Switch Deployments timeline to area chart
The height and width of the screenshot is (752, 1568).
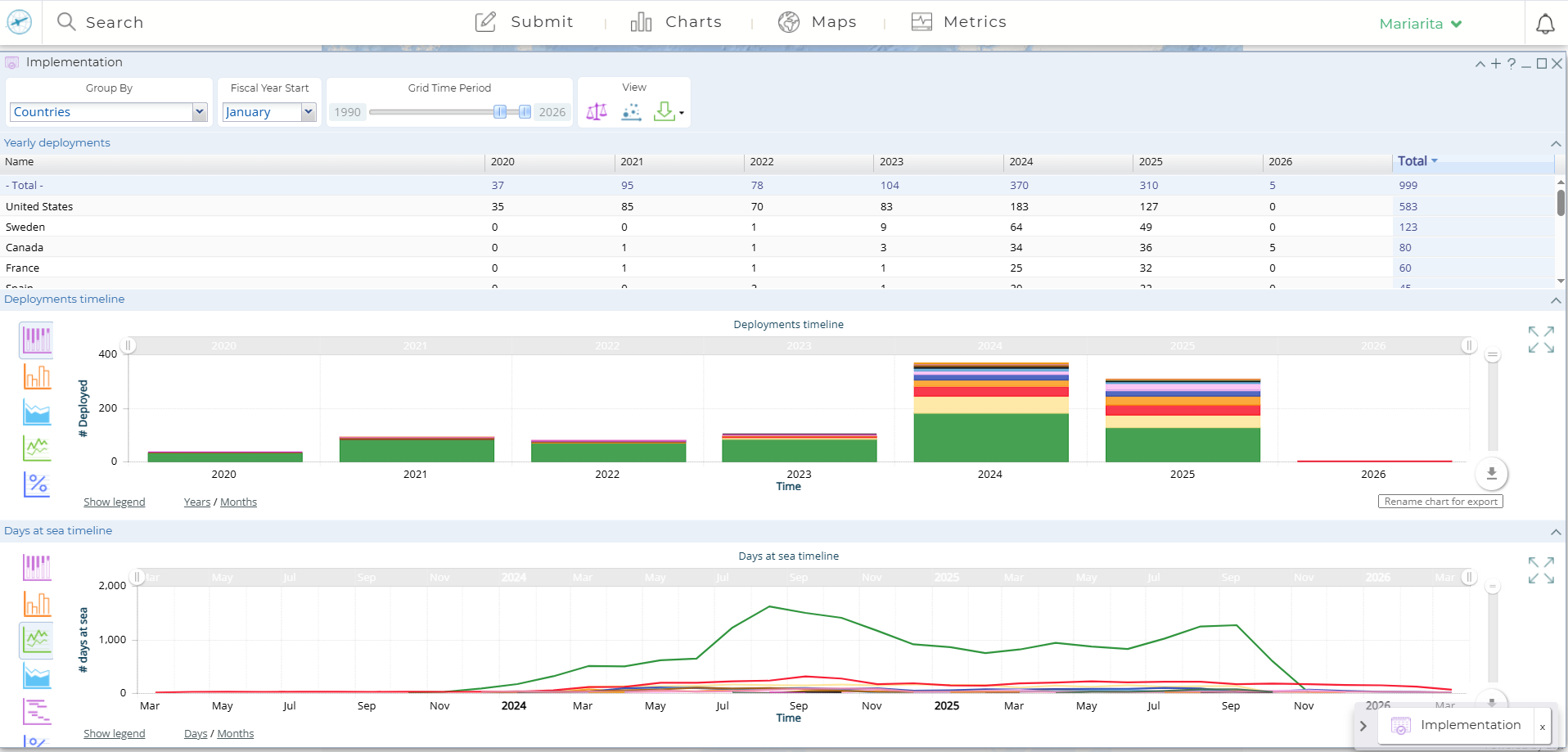click(37, 412)
